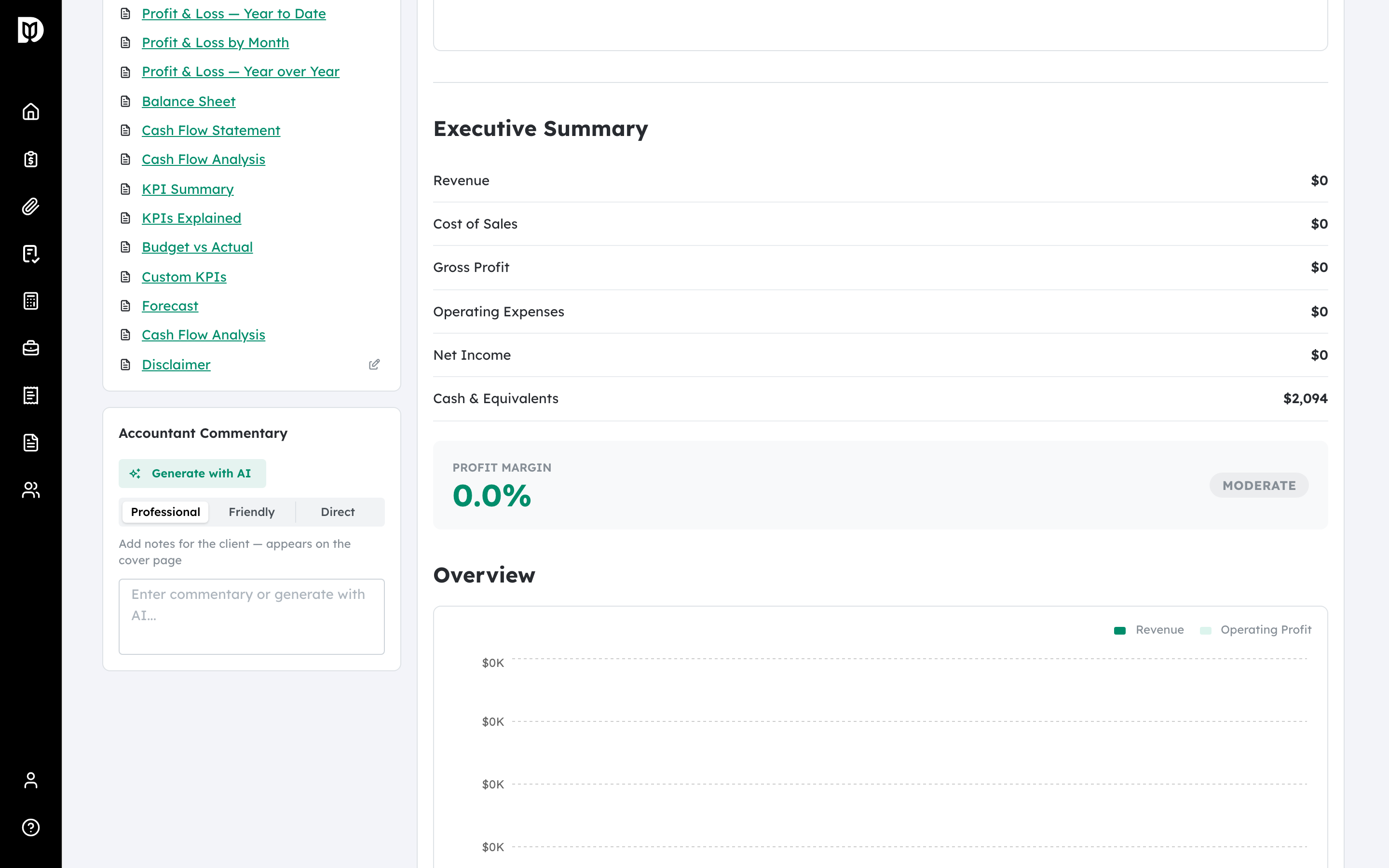The height and width of the screenshot is (868, 1389).
Task: Go to the Cash Flow Statement section
Action: pyautogui.click(x=211, y=130)
